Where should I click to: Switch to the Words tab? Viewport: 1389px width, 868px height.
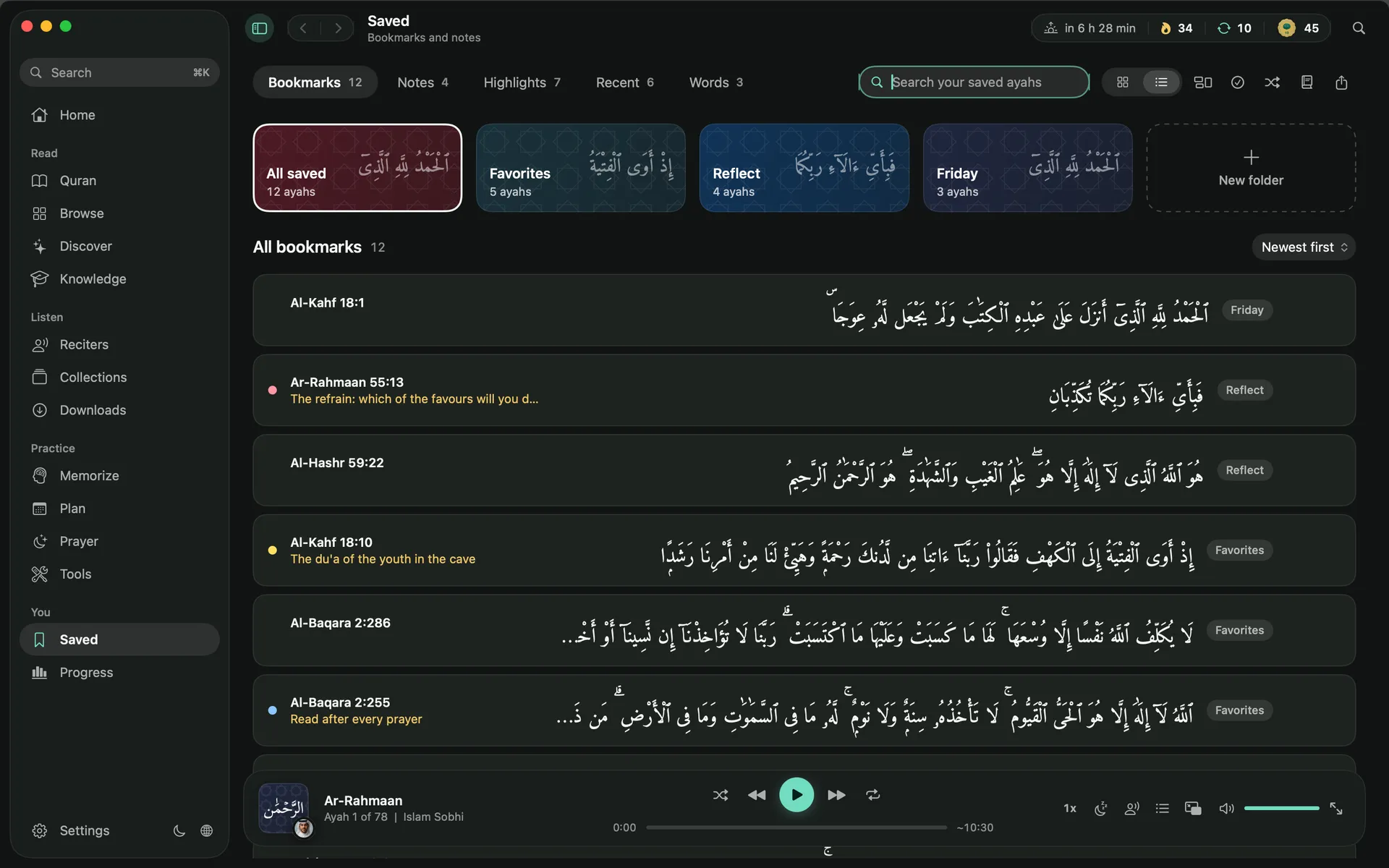click(x=716, y=82)
